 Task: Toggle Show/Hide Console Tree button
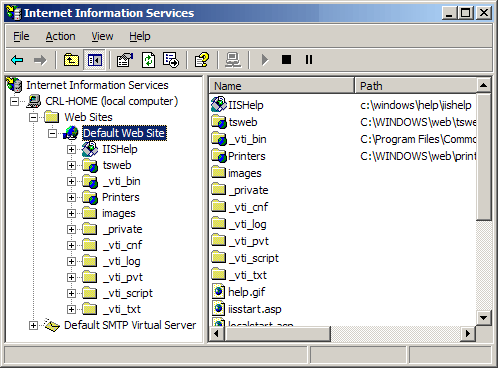[x=95, y=60]
